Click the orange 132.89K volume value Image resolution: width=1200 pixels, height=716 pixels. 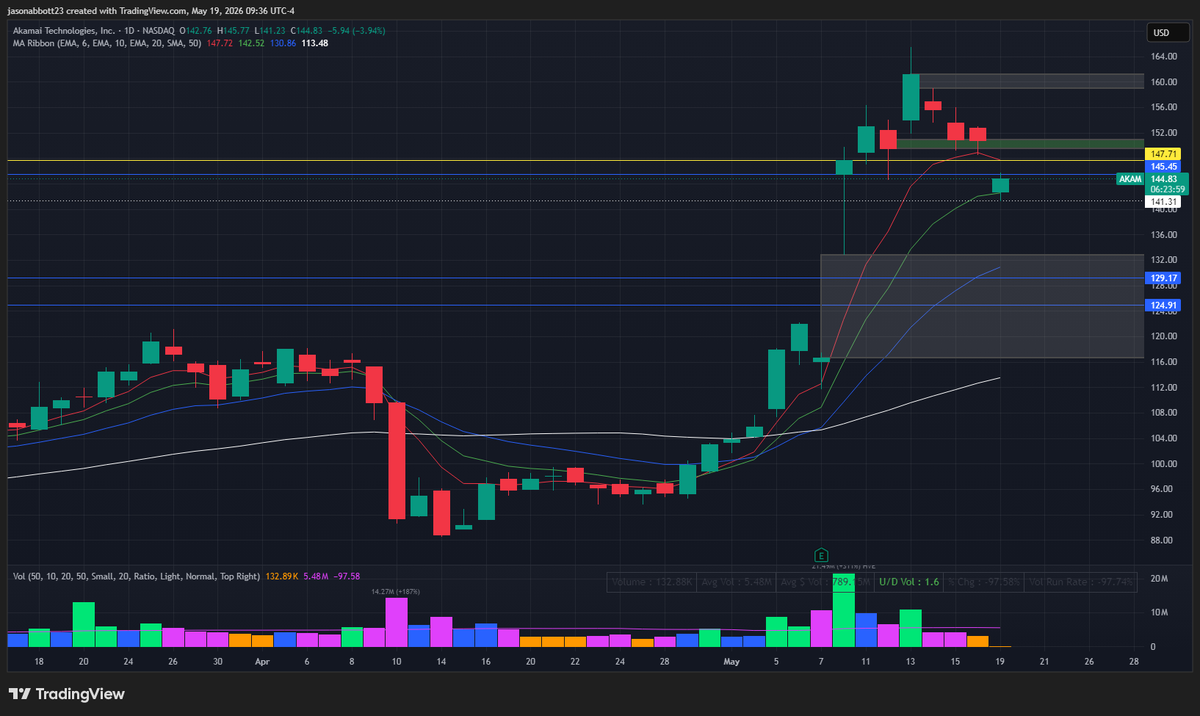(x=283, y=576)
